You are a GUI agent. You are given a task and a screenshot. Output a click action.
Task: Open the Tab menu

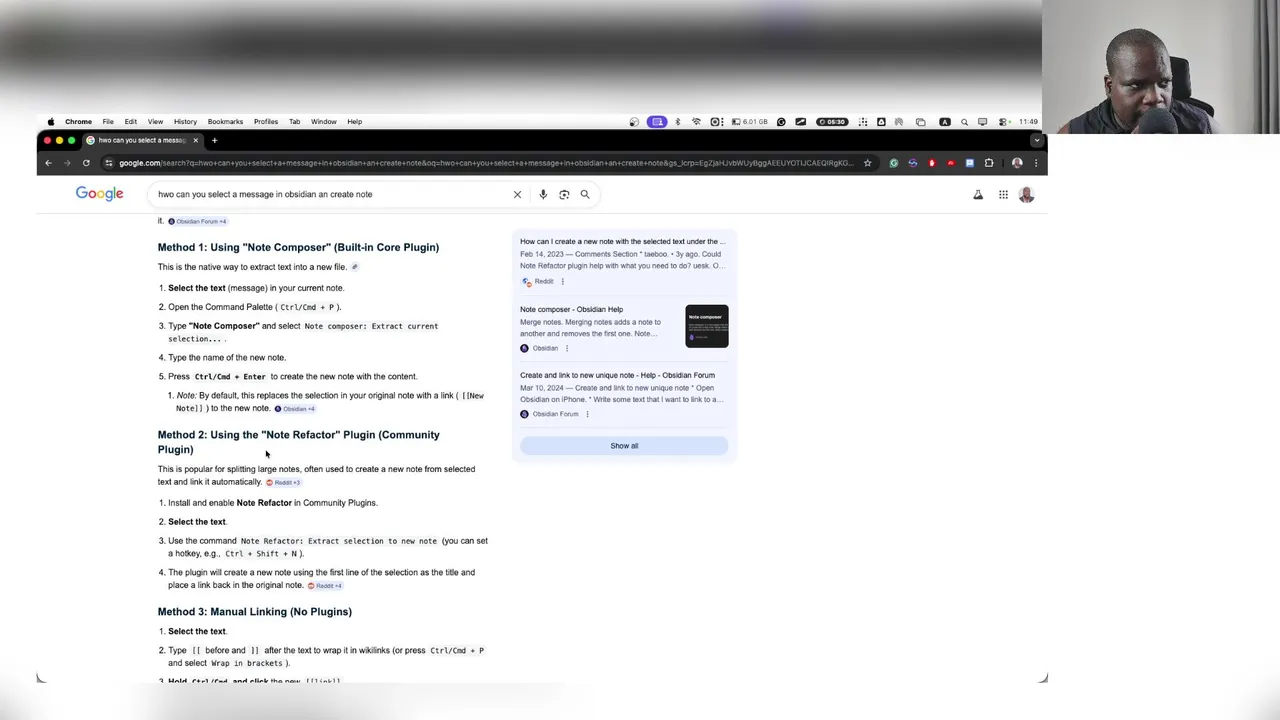click(x=294, y=122)
